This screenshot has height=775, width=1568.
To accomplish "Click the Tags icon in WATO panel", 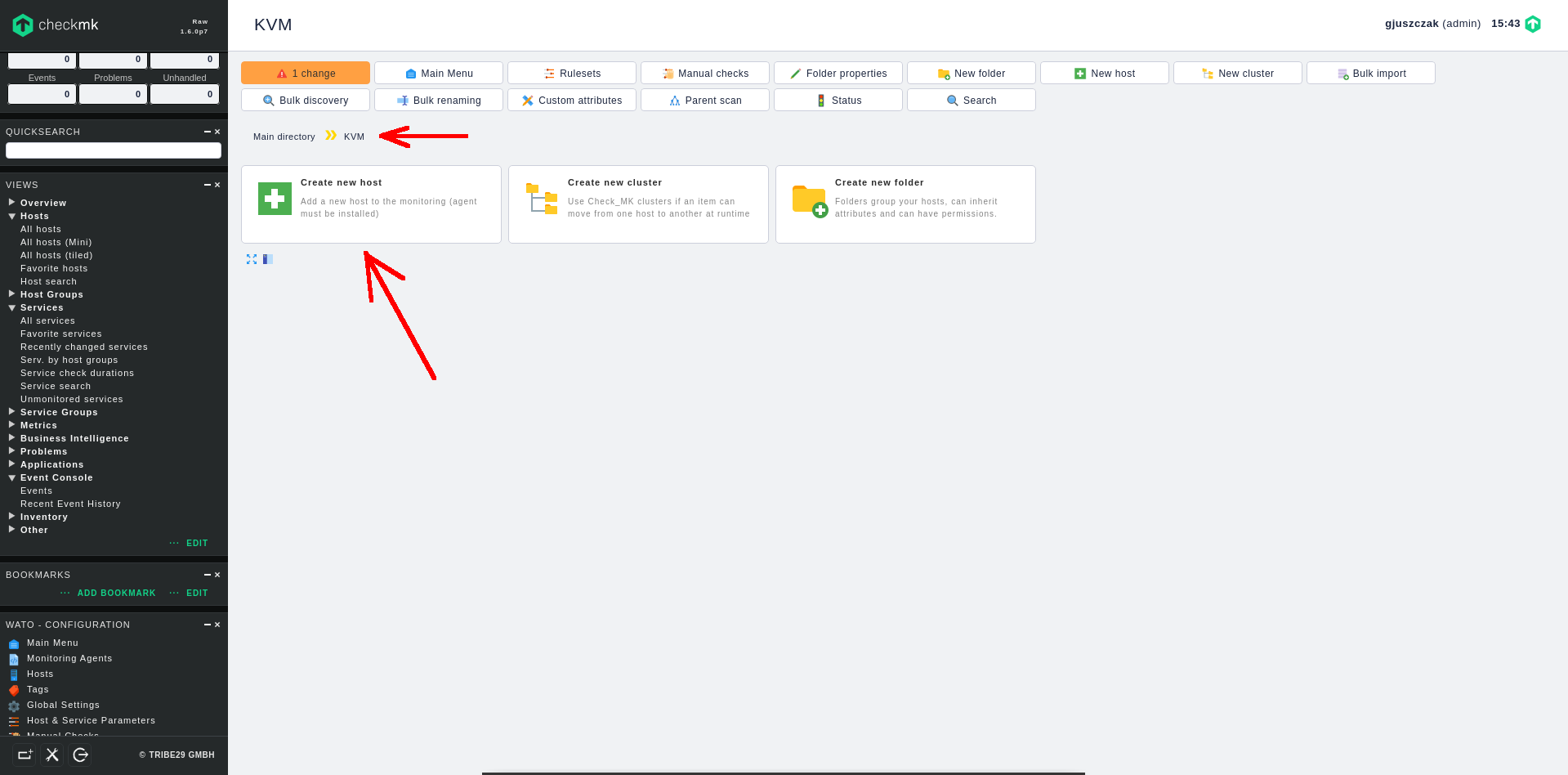I will coord(14,690).
